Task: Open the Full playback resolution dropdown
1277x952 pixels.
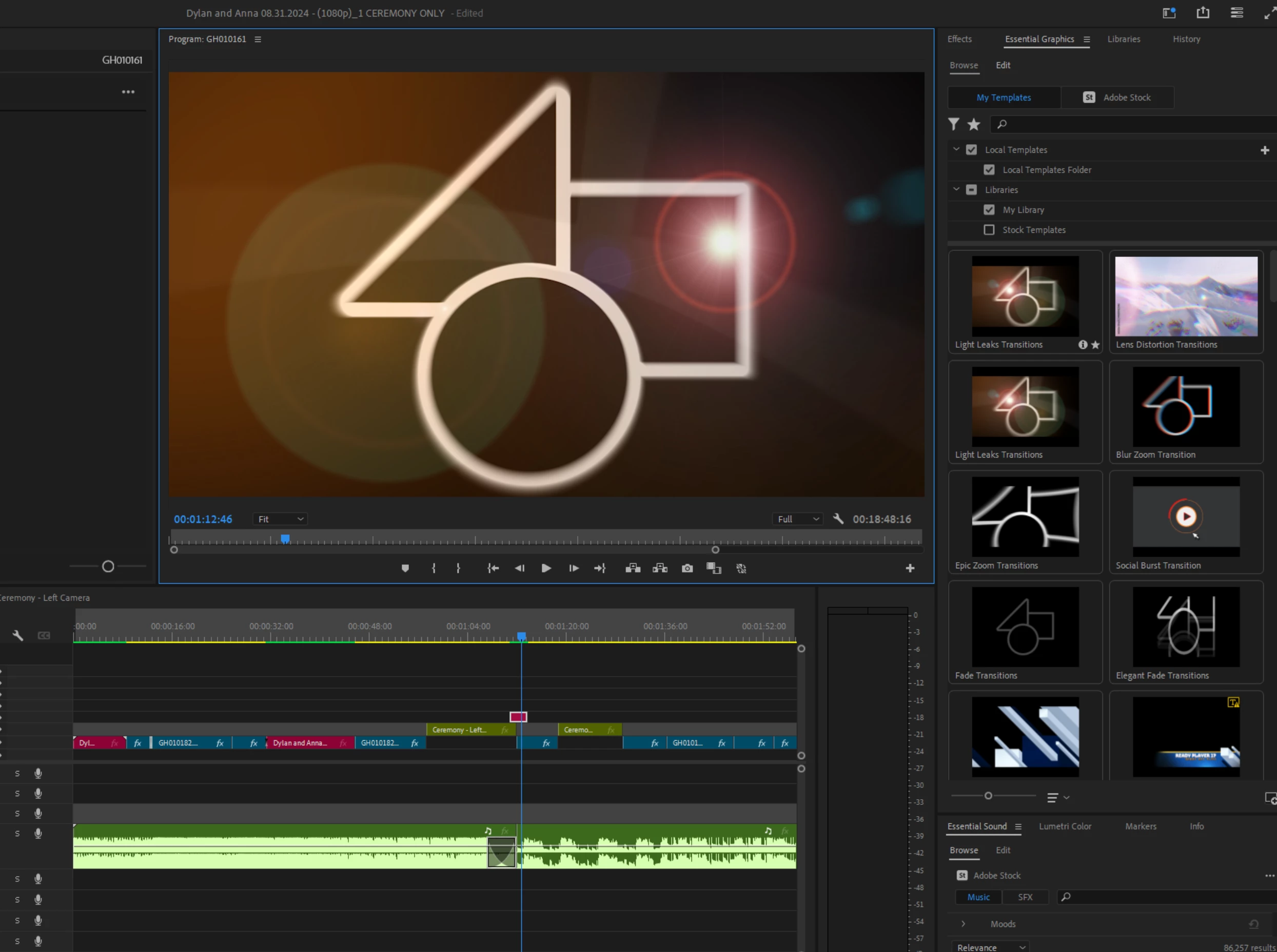Action: click(798, 519)
